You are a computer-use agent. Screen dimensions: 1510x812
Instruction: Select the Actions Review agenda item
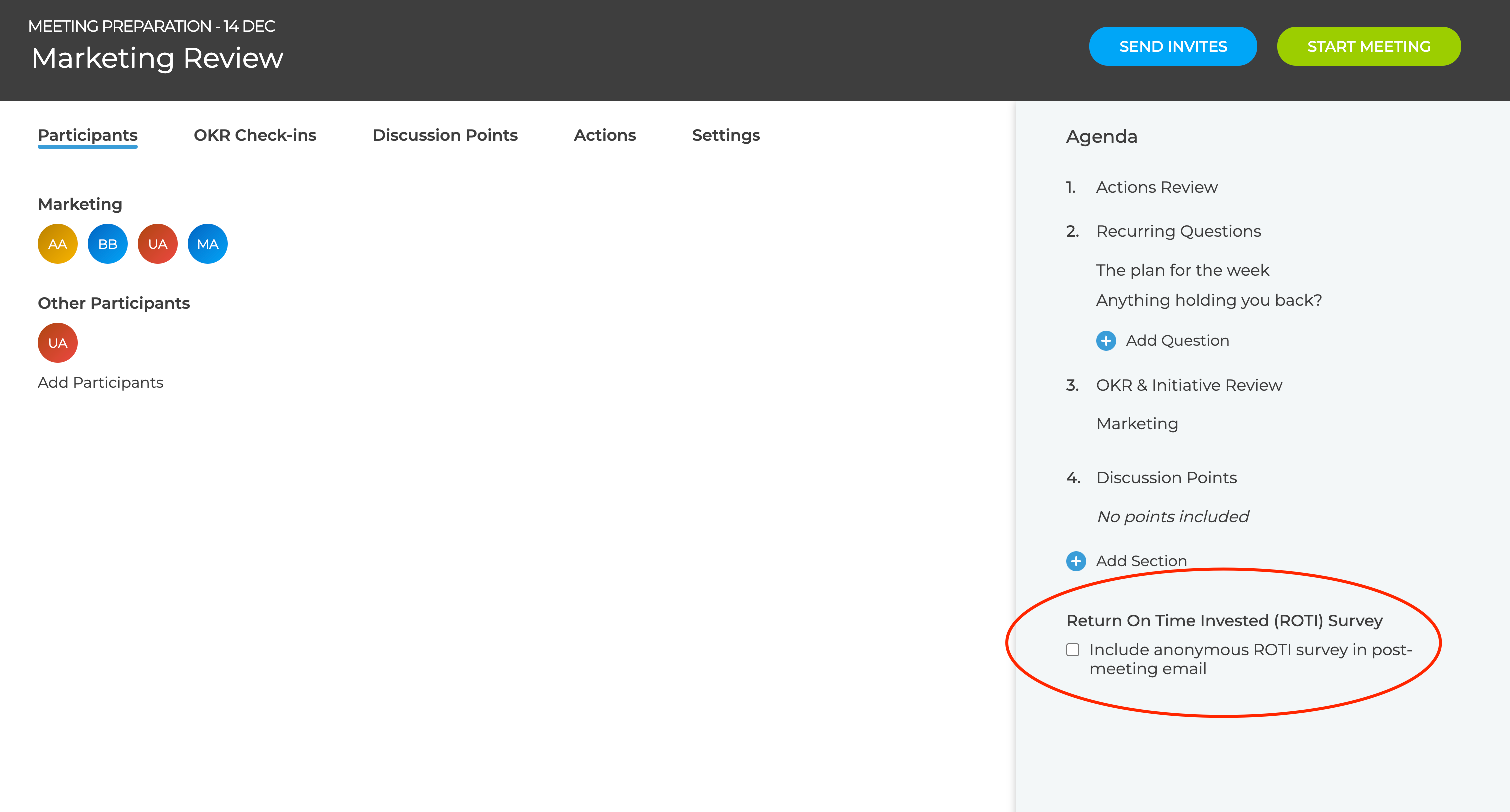point(1157,187)
